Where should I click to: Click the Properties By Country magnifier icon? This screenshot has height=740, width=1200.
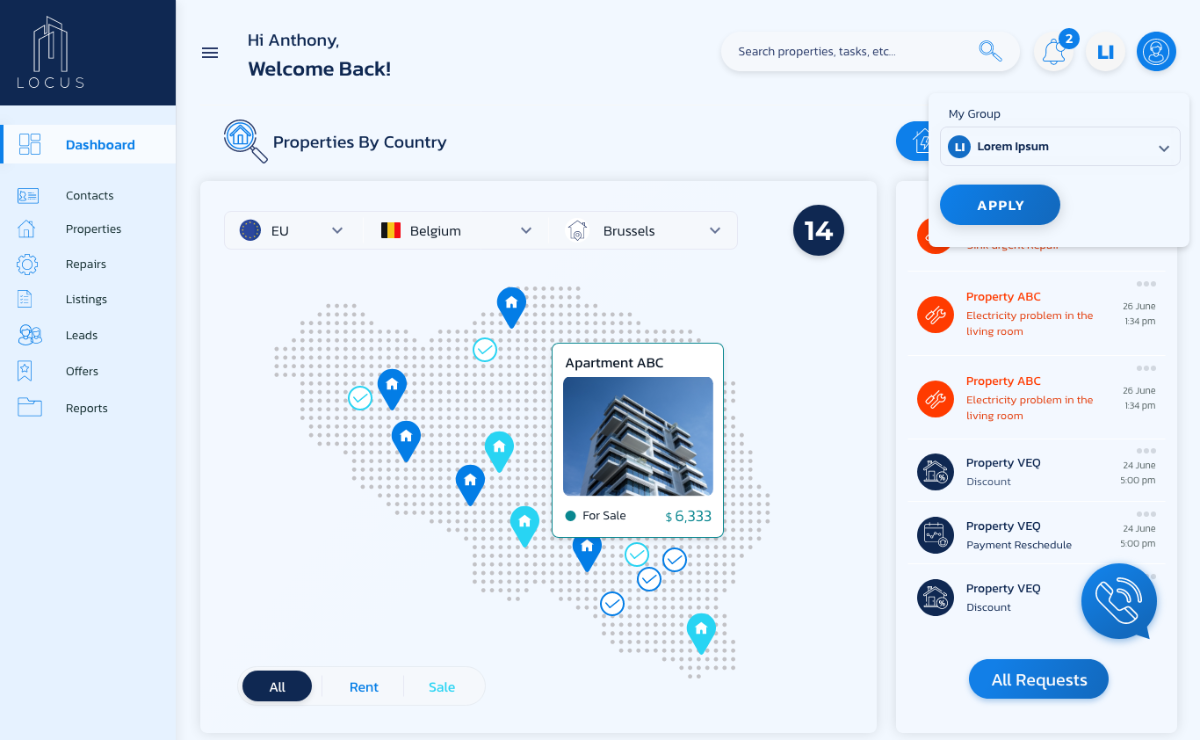(245, 140)
